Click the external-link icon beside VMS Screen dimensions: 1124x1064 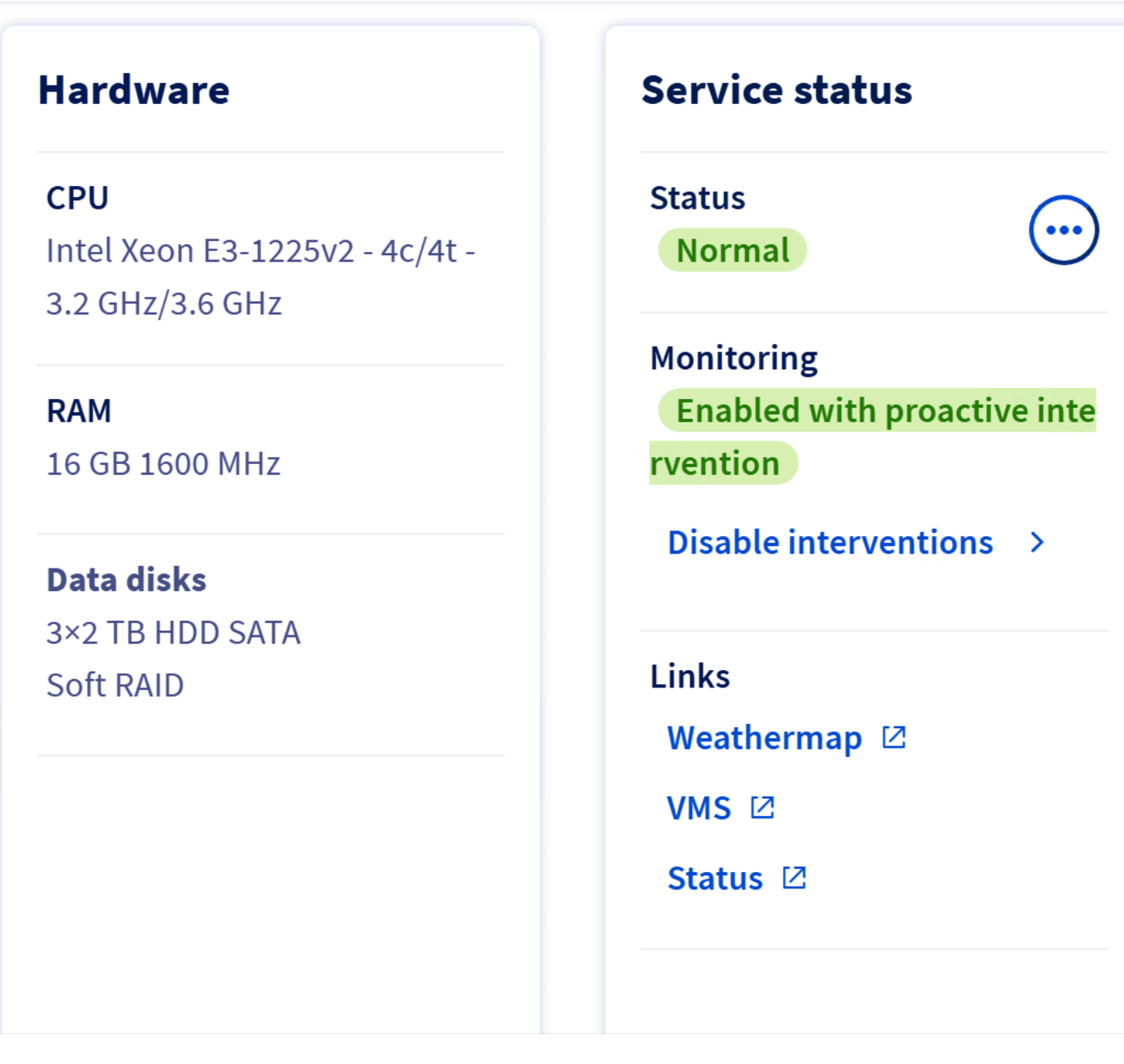coord(762,807)
